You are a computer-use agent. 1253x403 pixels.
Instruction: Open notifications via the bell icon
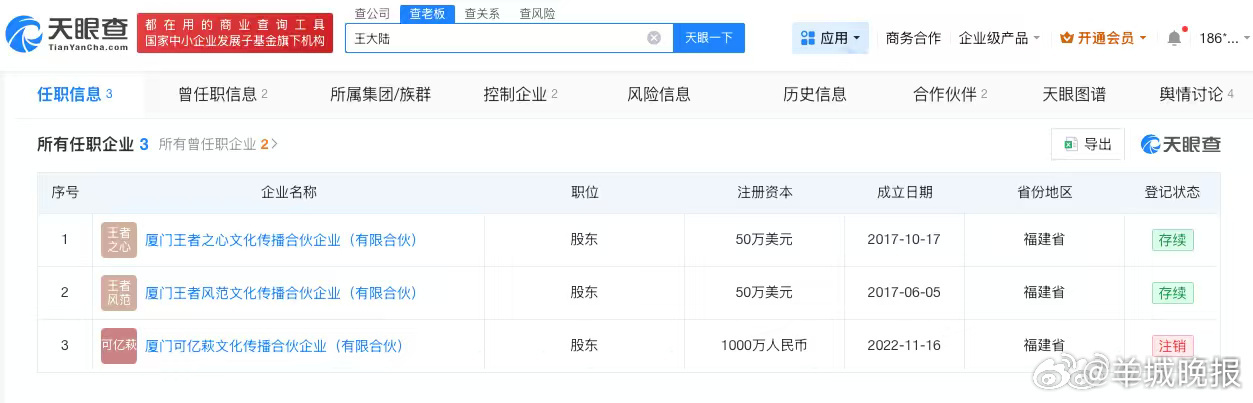tap(1174, 38)
